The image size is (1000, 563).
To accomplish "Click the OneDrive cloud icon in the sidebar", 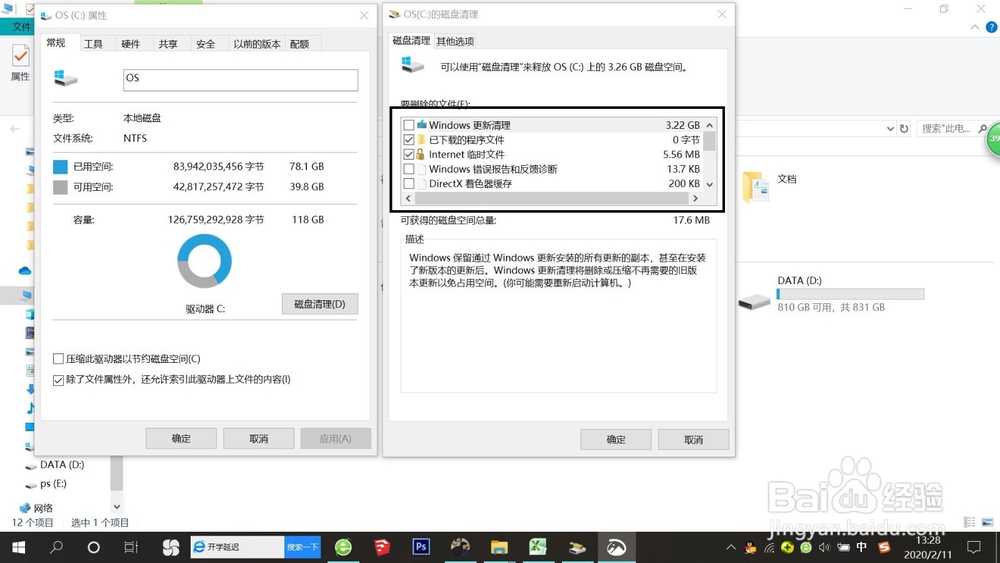I will click(25, 270).
